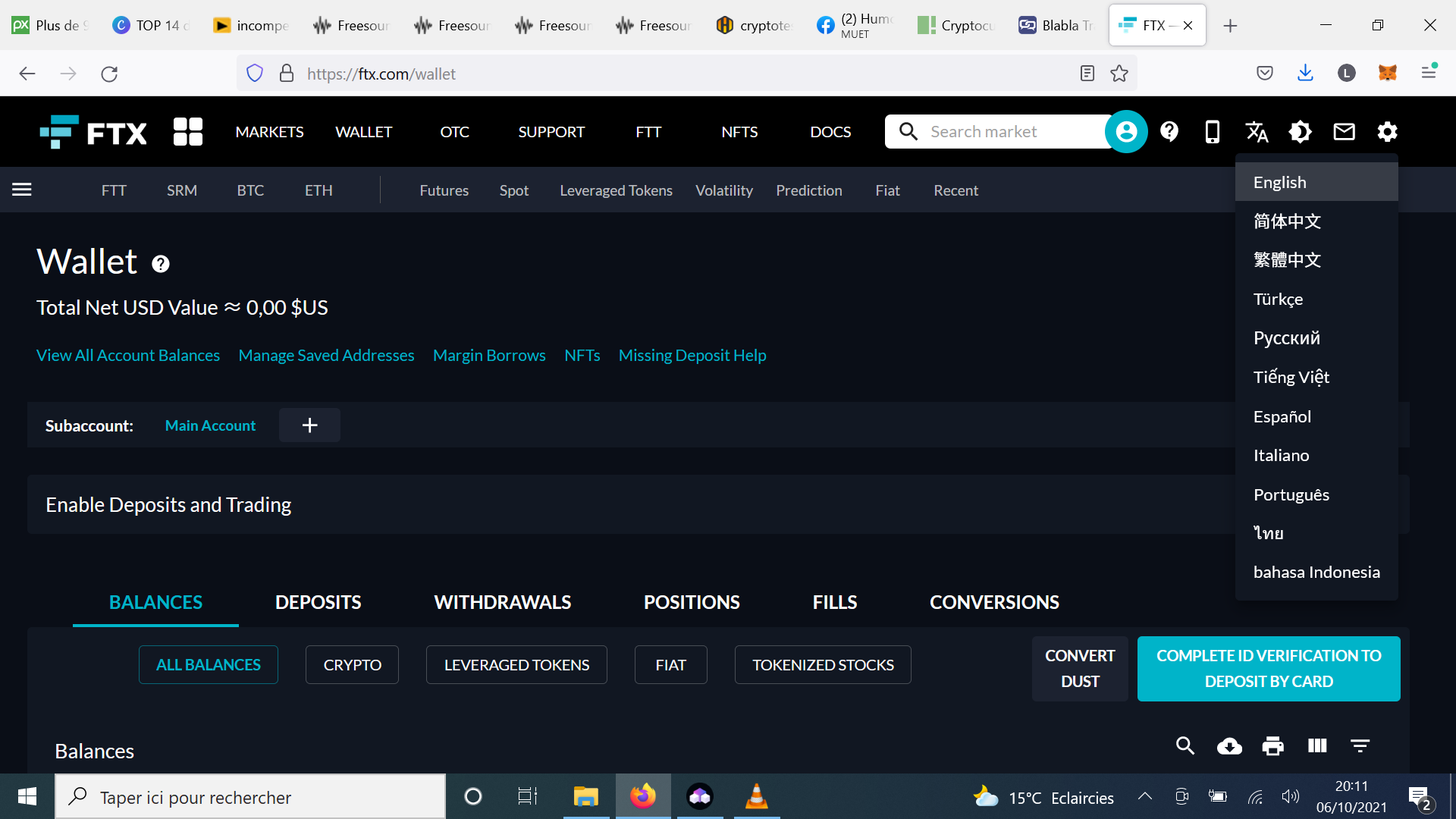This screenshot has width=1456, height=819.
Task: Open Futures in the markets bar
Action: [444, 190]
